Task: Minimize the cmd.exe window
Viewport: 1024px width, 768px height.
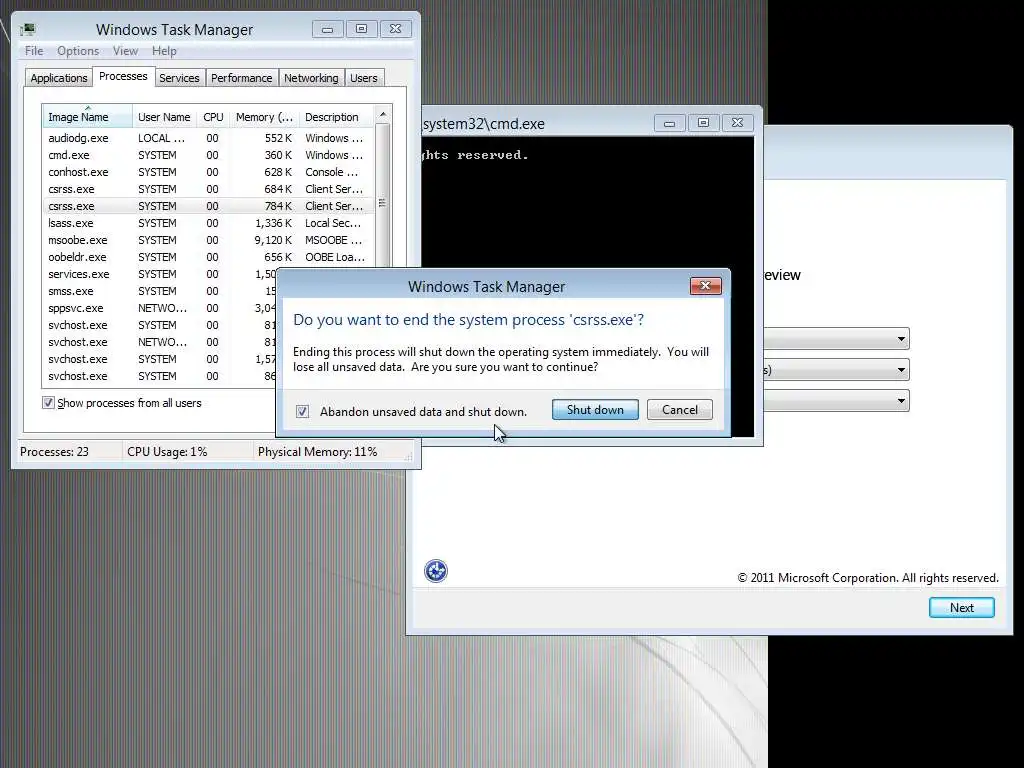Action: click(x=669, y=123)
